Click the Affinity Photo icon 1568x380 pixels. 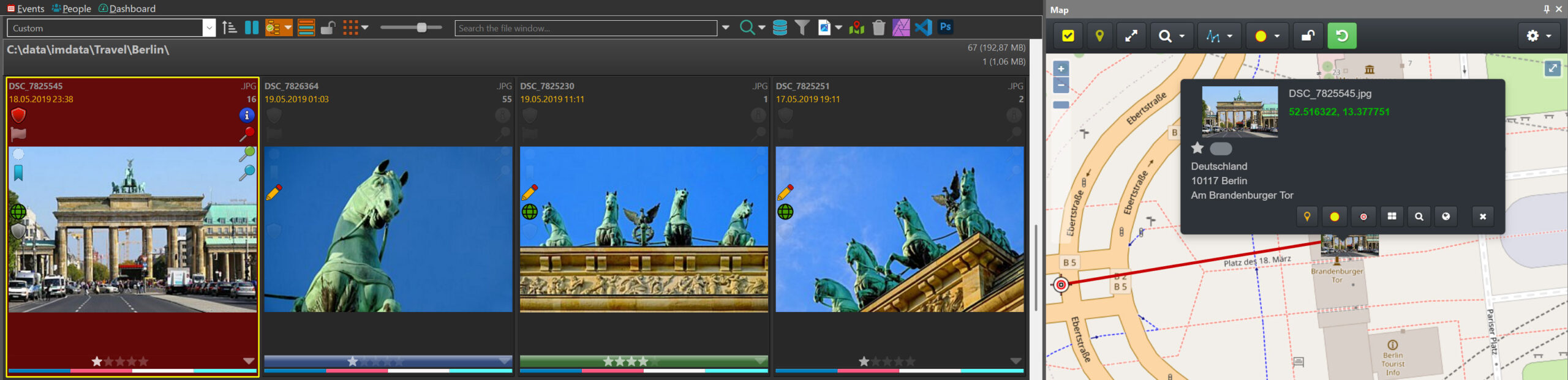click(900, 28)
